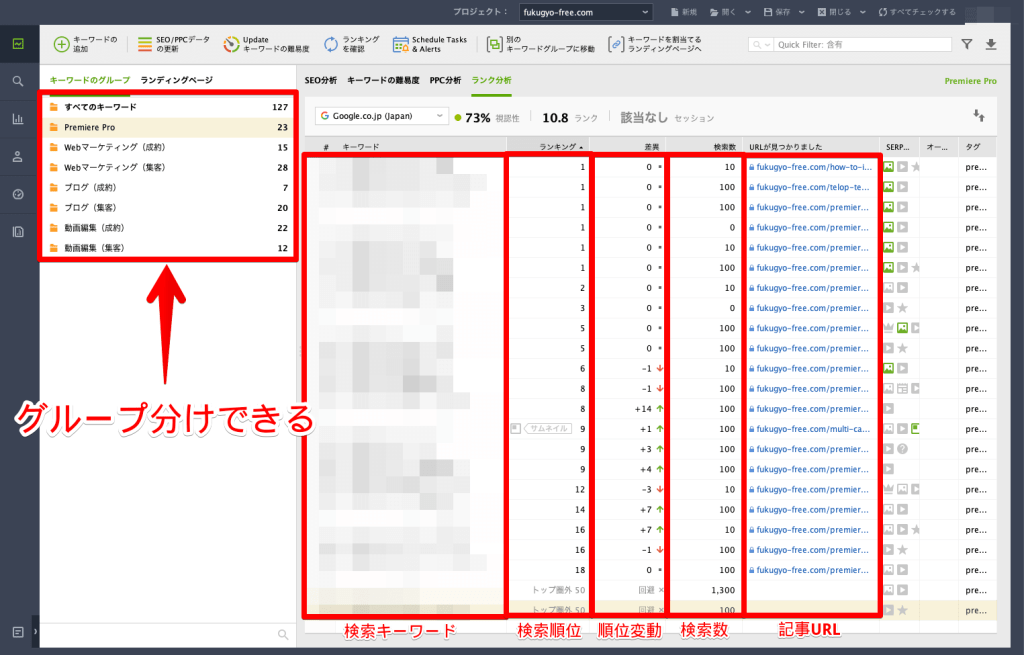Expand the sidebar collapse arrow at bottom
This screenshot has width=1024, height=655.
click(x=35, y=631)
